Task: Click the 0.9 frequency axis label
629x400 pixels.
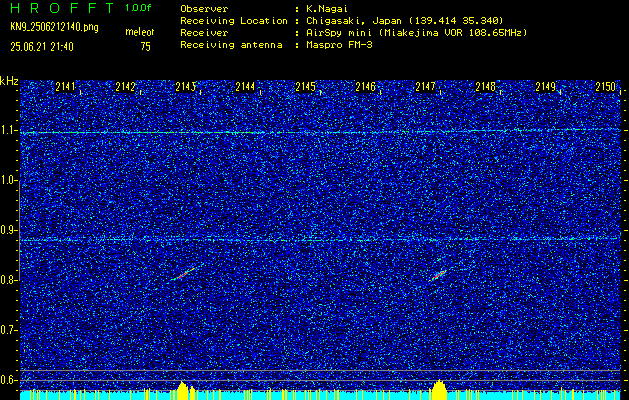Action: click(x=8, y=230)
